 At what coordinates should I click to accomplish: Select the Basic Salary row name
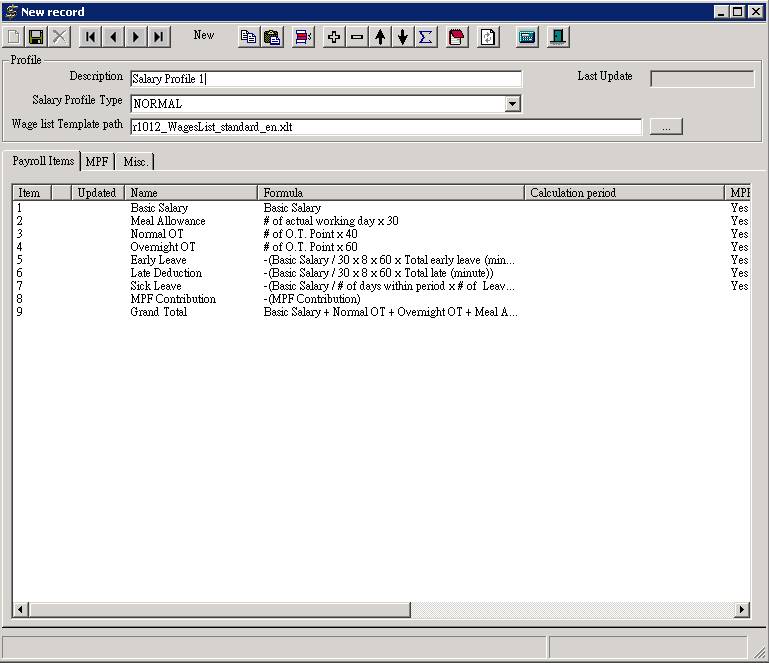[x=159, y=208]
